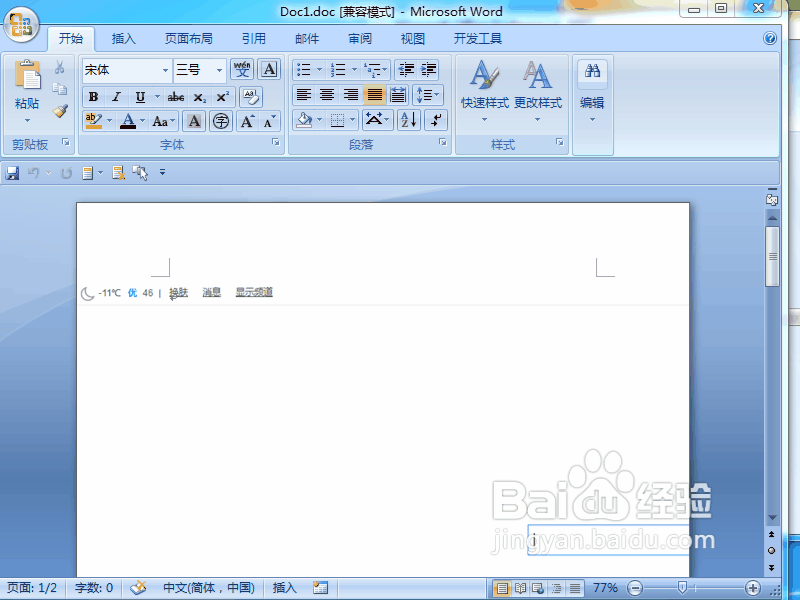Click the Grow Font icon
This screenshot has height=600, width=800.
tap(247, 121)
